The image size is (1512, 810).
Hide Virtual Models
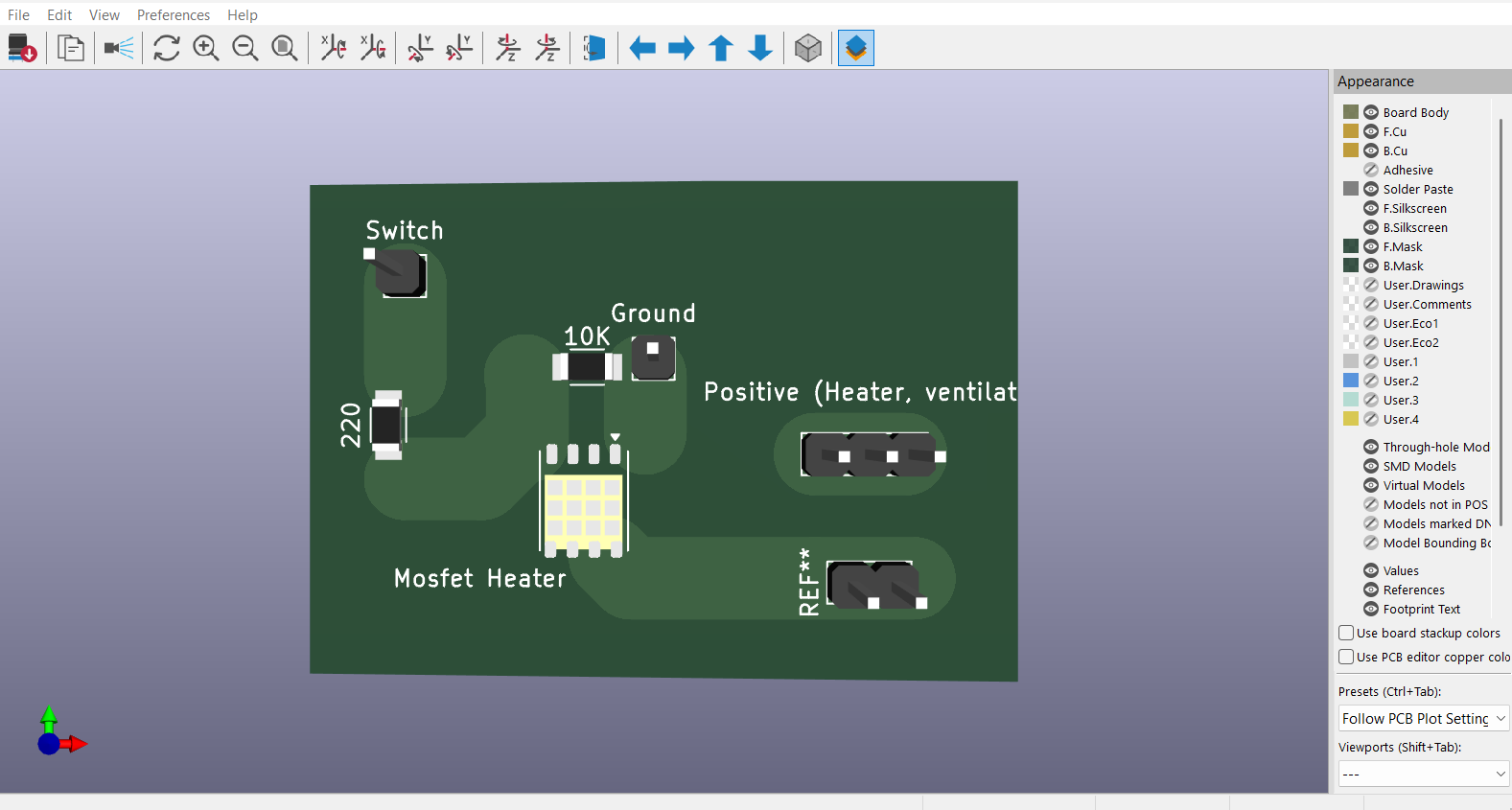1371,485
